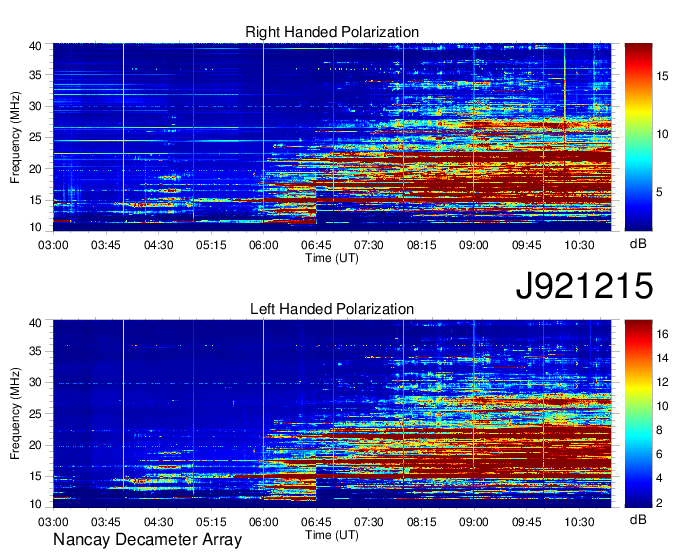The width and height of the screenshot is (680, 552).
Task: Click the right-handed polarization spectrogram image
Action: coord(332,137)
